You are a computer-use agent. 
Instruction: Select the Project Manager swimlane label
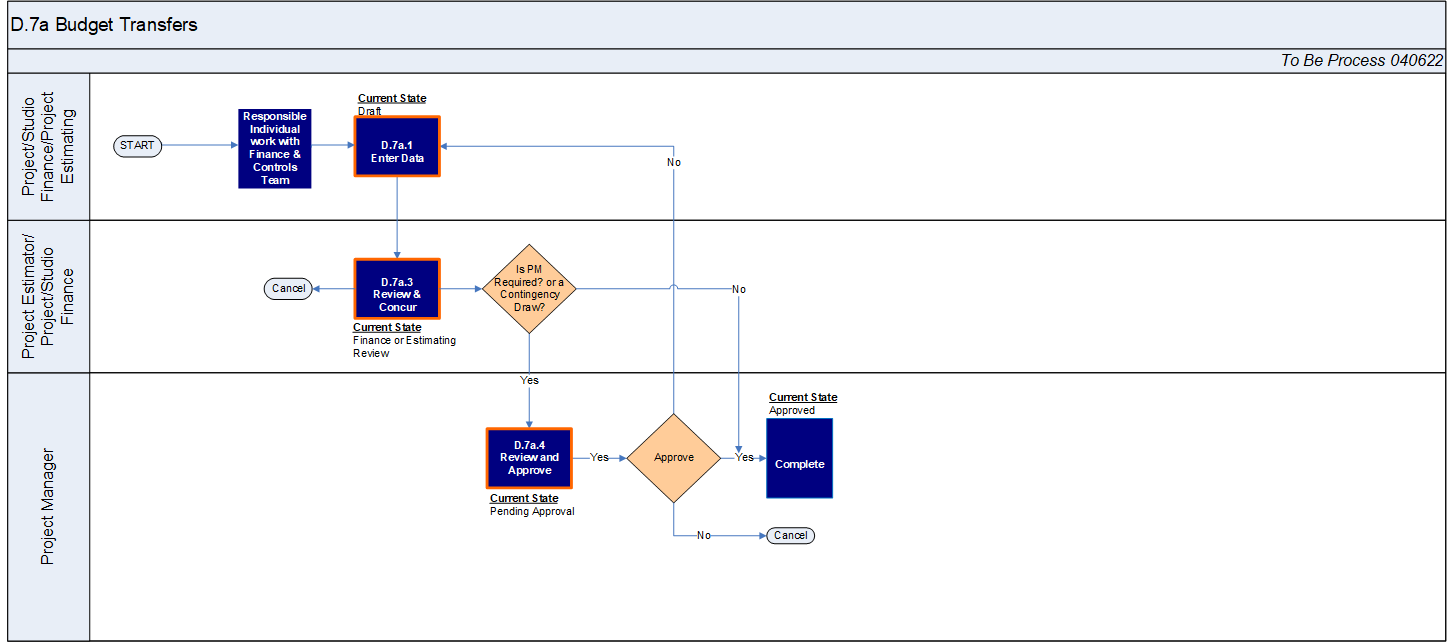48,506
